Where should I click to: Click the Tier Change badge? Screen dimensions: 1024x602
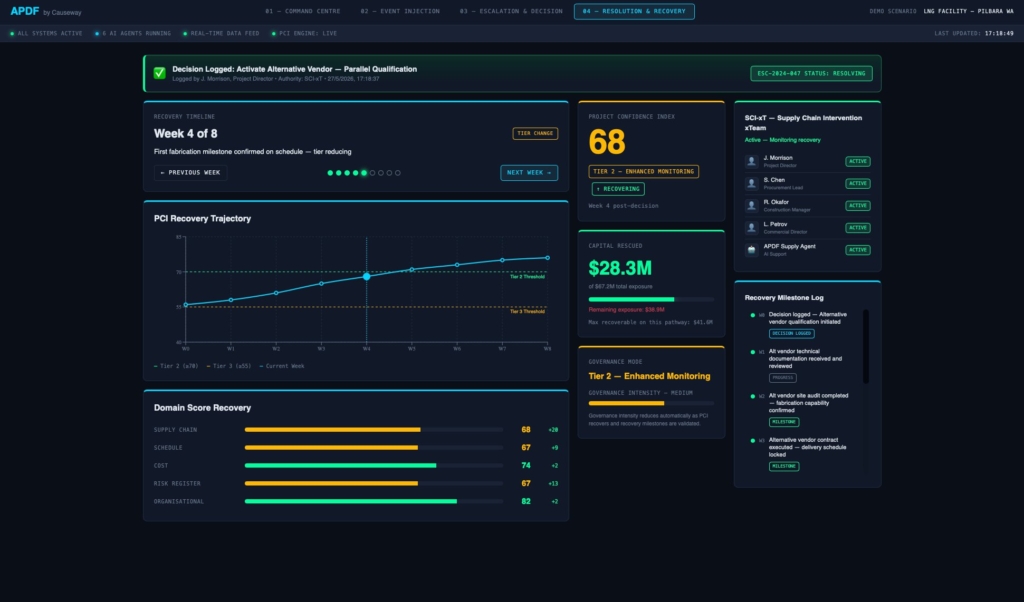535,133
